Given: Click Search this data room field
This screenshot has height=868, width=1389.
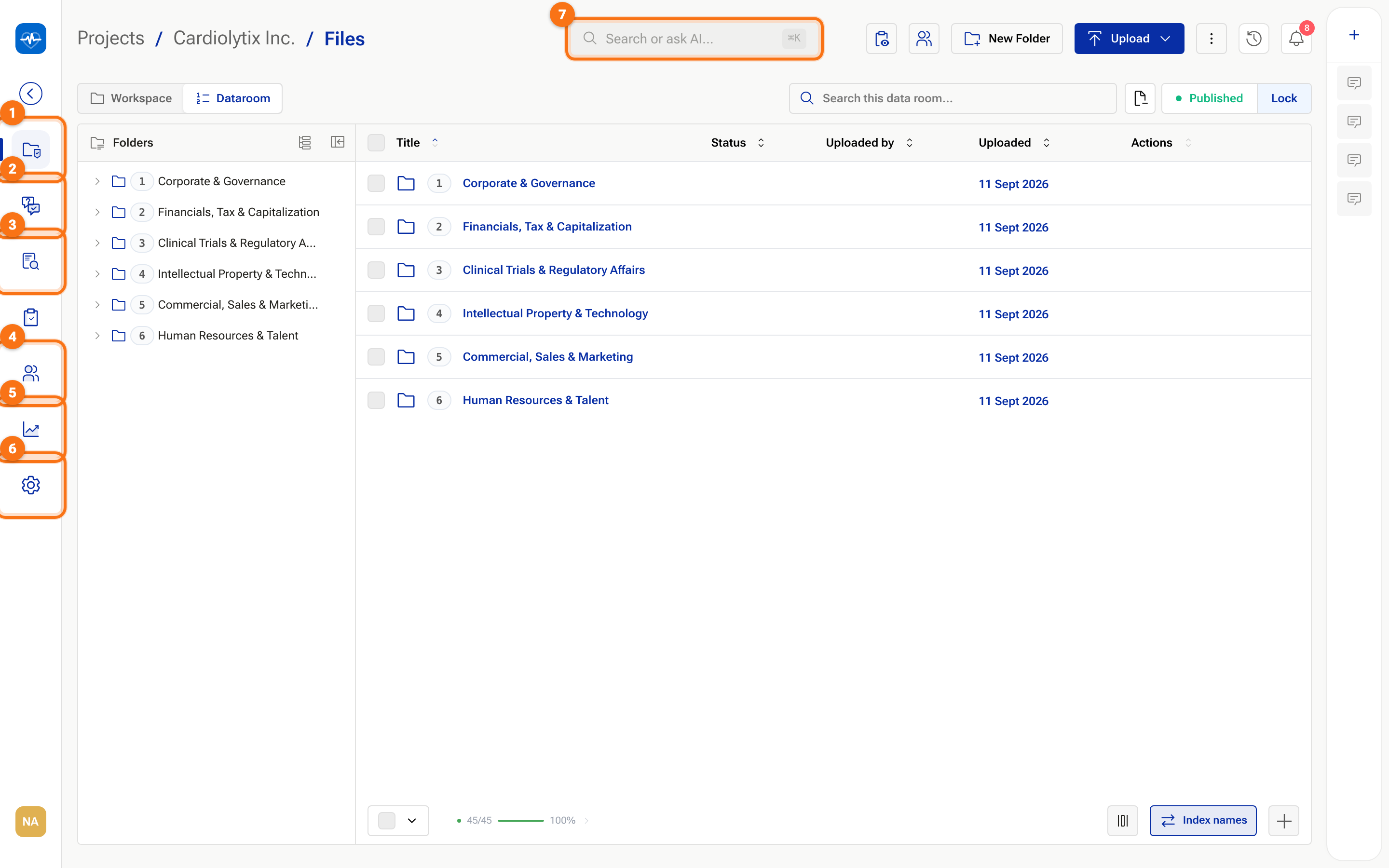Looking at the screenshot, I should tap(953, 98).
